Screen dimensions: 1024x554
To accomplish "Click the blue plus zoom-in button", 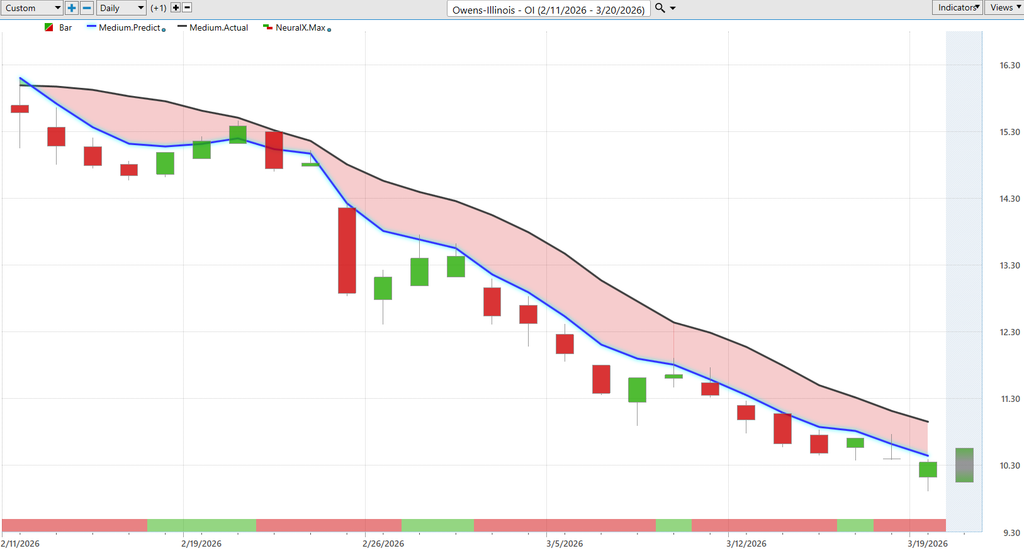I will coord(72,8).
